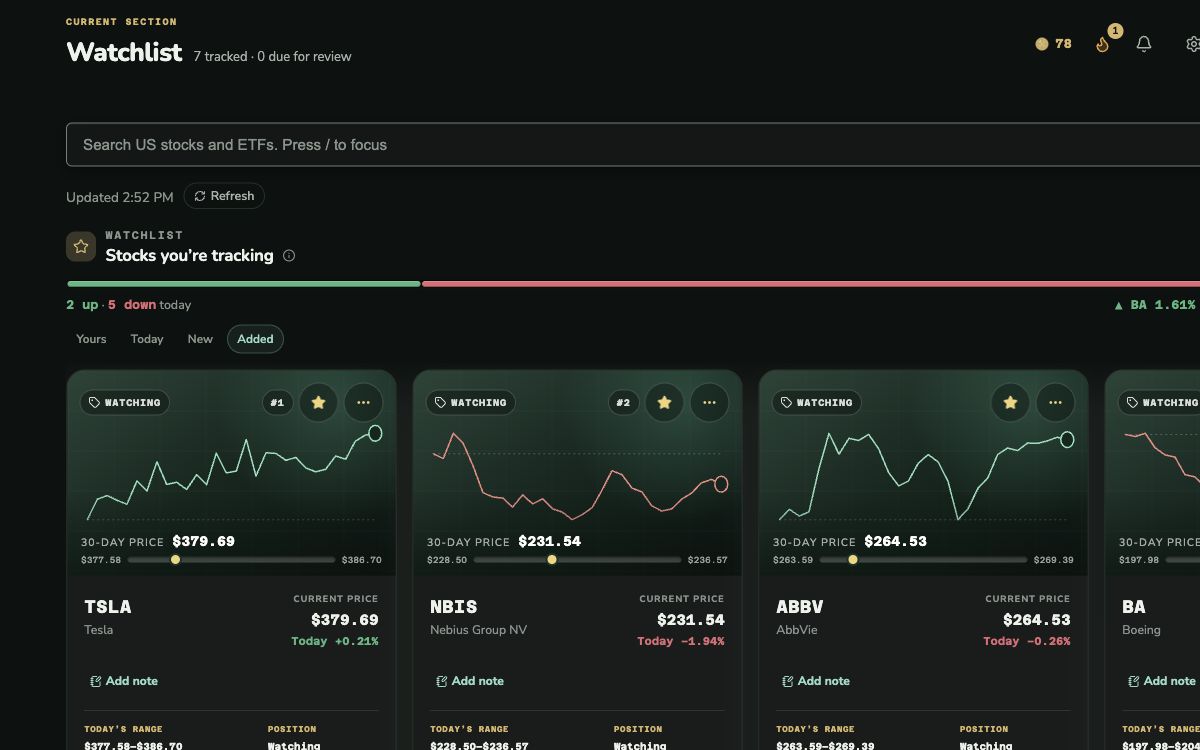Click the BA 1.61% top gainer indicator
This screenshot has height=750, width=1200.
point(1155,305)
